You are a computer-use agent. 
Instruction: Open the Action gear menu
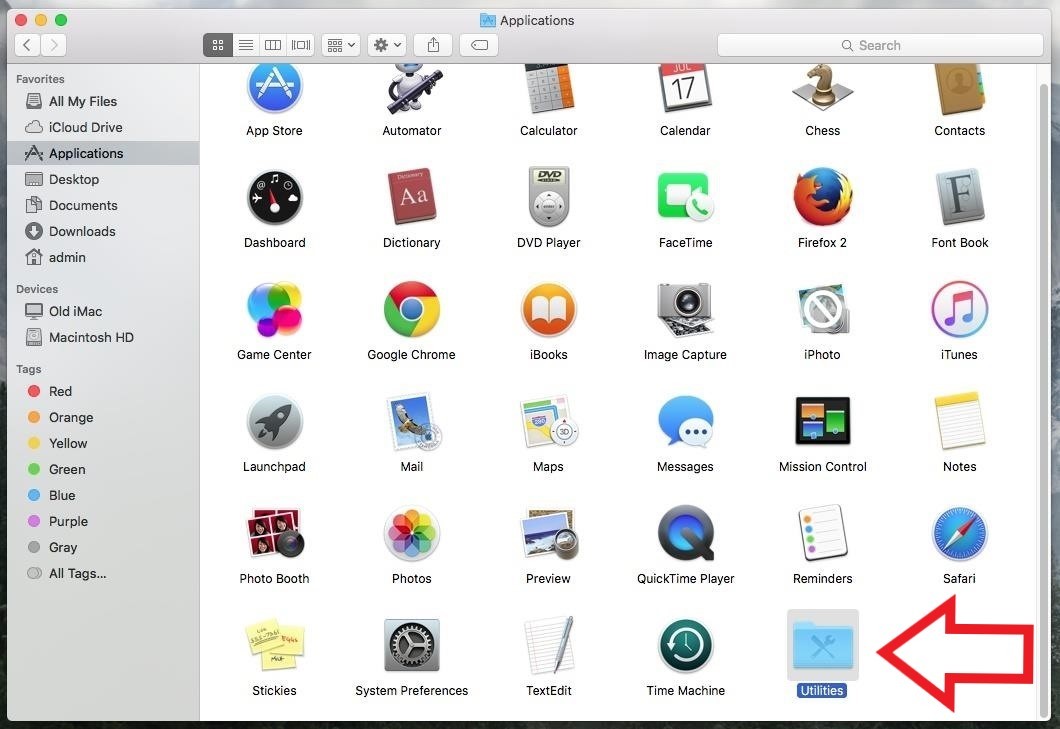pyautogui.click(x=387, y=45)
